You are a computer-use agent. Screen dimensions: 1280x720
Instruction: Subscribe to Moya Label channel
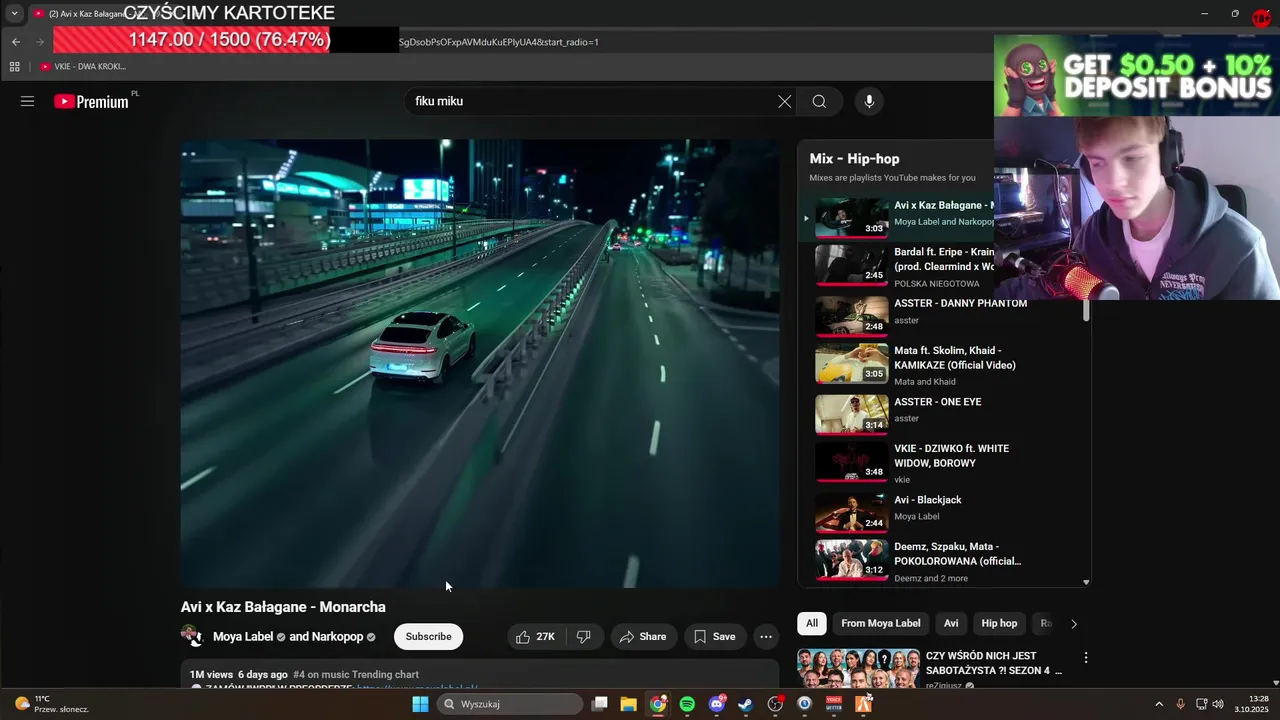(x=428, y=637)
